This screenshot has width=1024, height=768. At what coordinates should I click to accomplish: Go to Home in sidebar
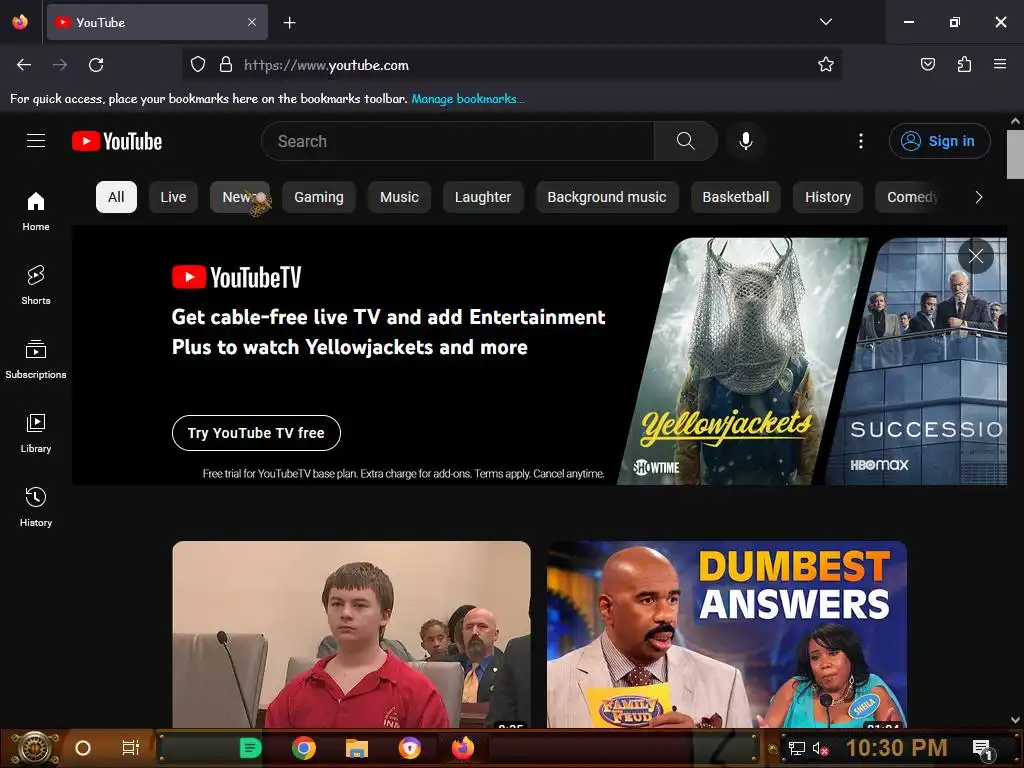coord(36,212)
